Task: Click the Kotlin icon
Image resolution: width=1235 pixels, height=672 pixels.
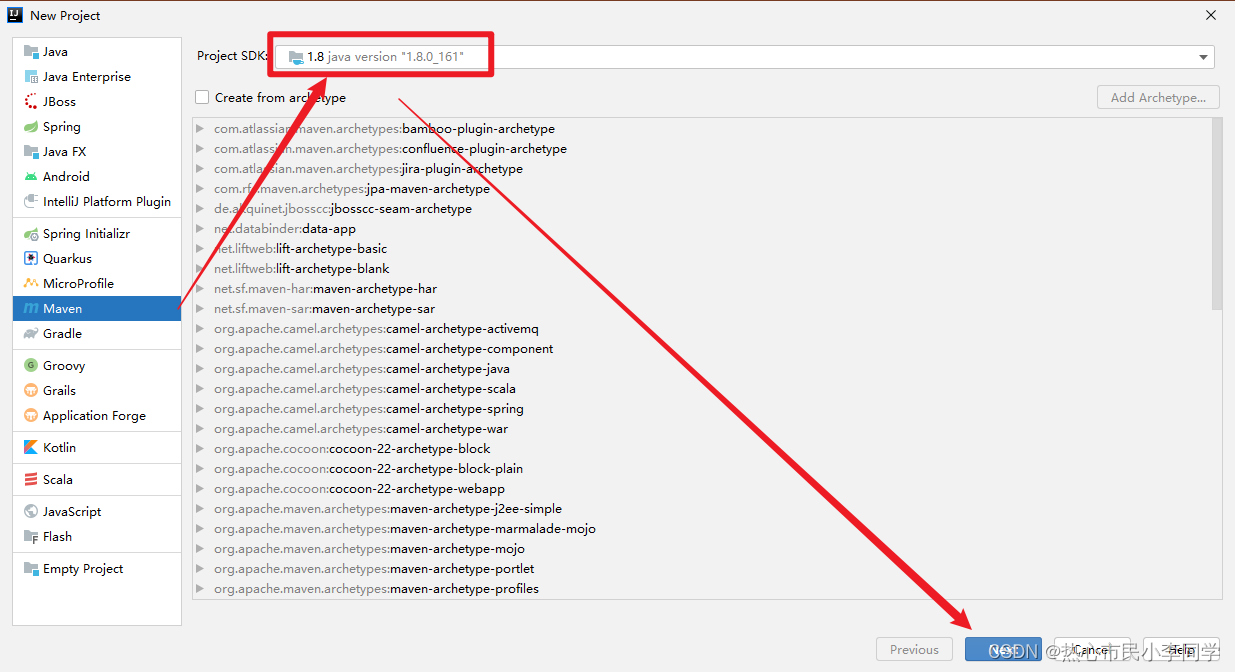Action: tap(31, 447)
